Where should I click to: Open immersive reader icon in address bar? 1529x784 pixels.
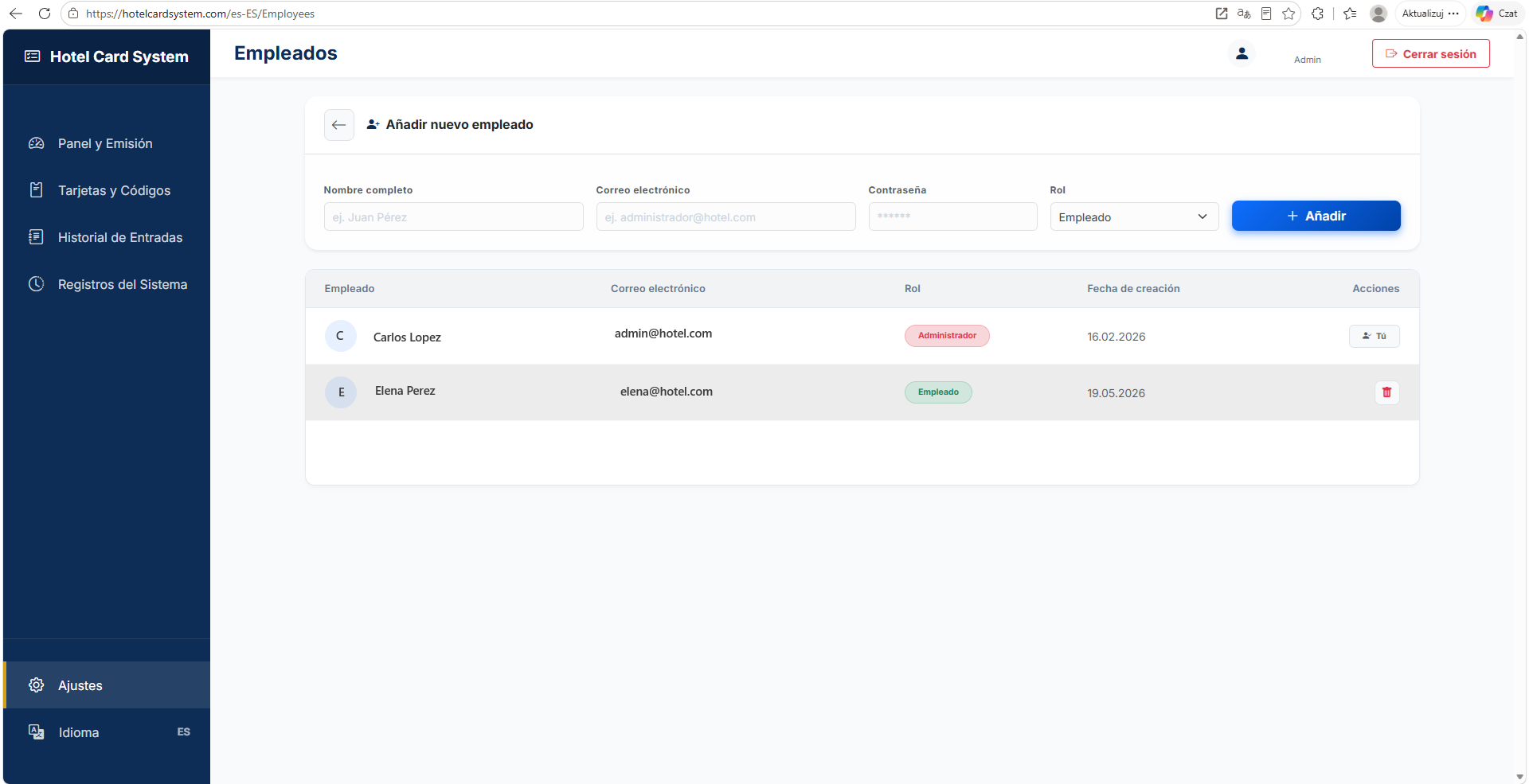click(1266, 14)
